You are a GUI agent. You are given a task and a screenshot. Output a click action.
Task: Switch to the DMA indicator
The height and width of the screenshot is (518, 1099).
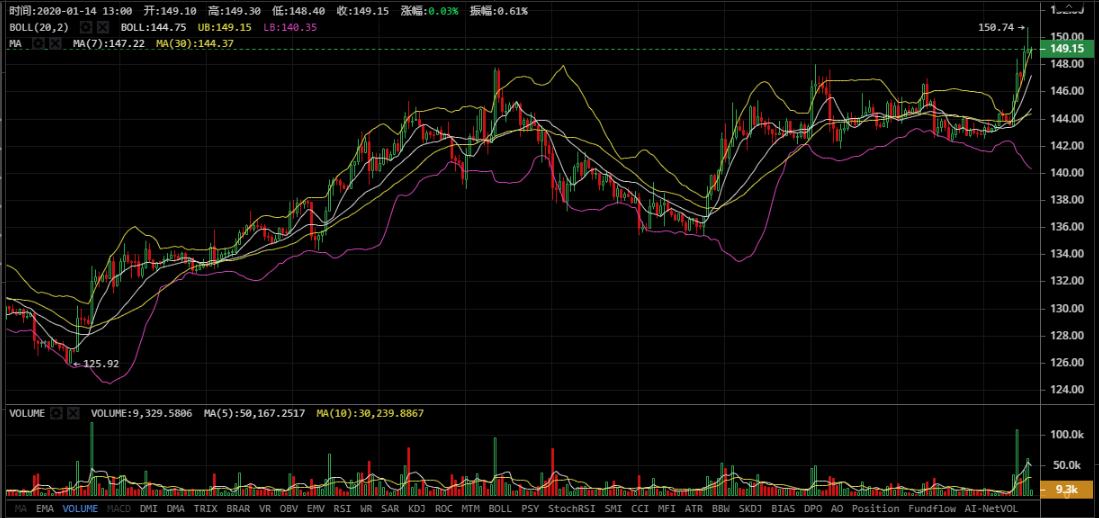coord(176,509)
